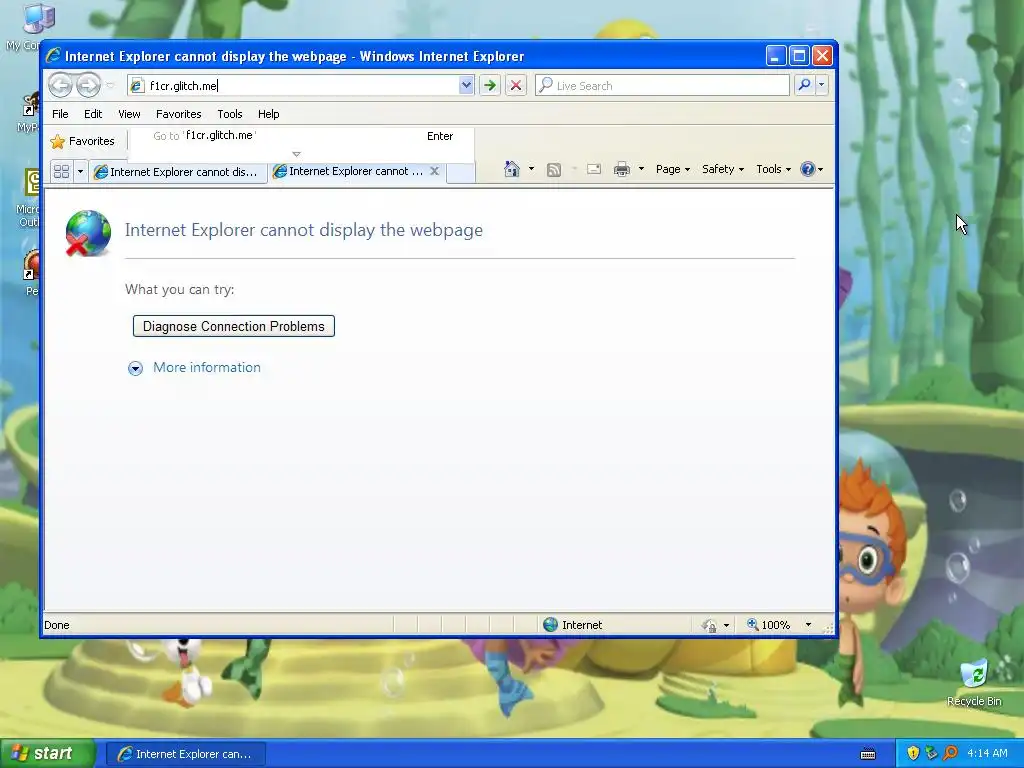Run search with the magnifier button

tap(805, 85)
